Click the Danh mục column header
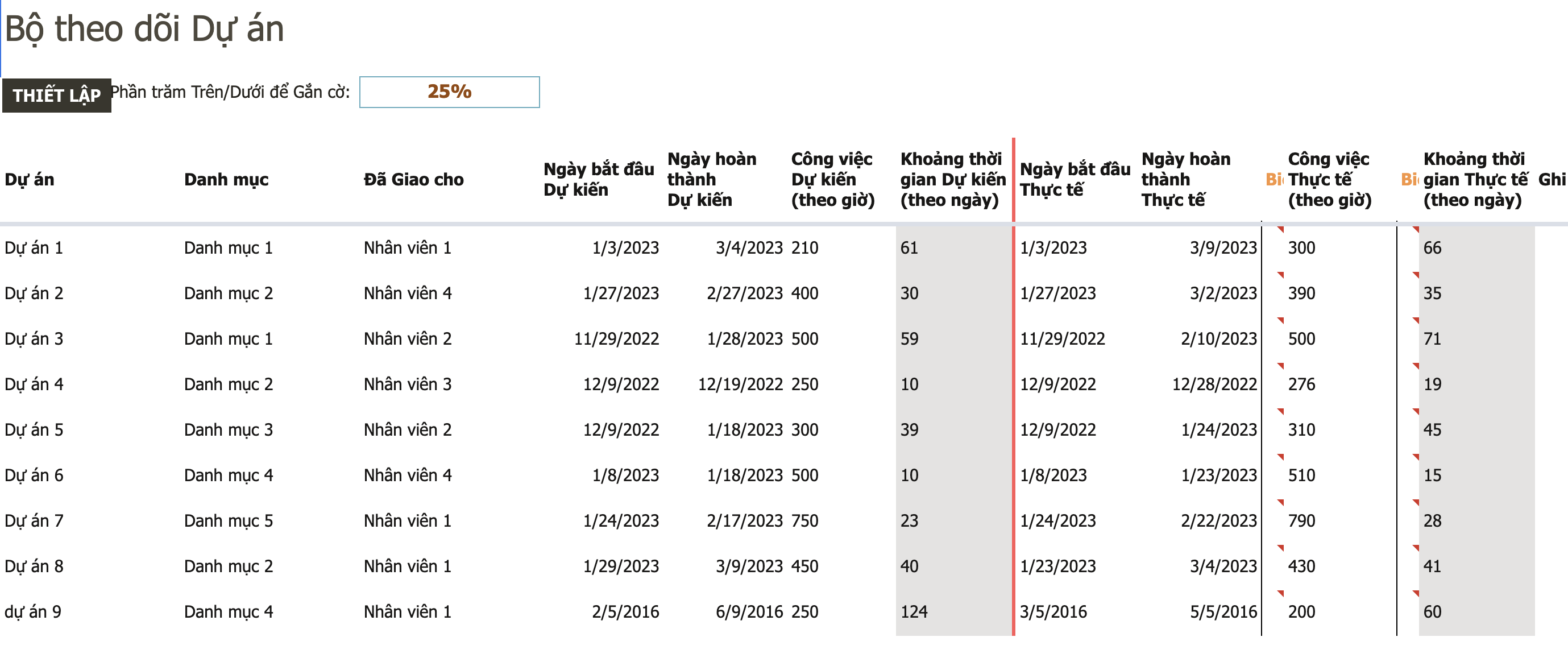The image size is (1568, 670). click(226, 180)
